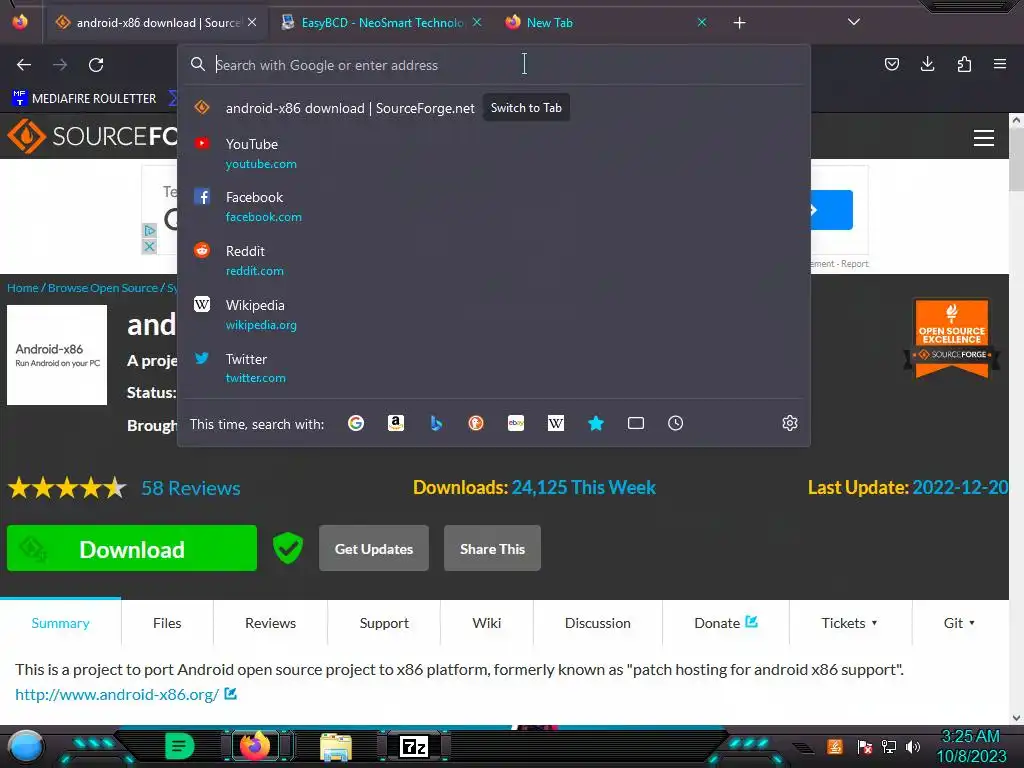Click the page vertical scrollbar thumb
Viewport: 1024px width, 768px height.
[x=1016, y=158]
